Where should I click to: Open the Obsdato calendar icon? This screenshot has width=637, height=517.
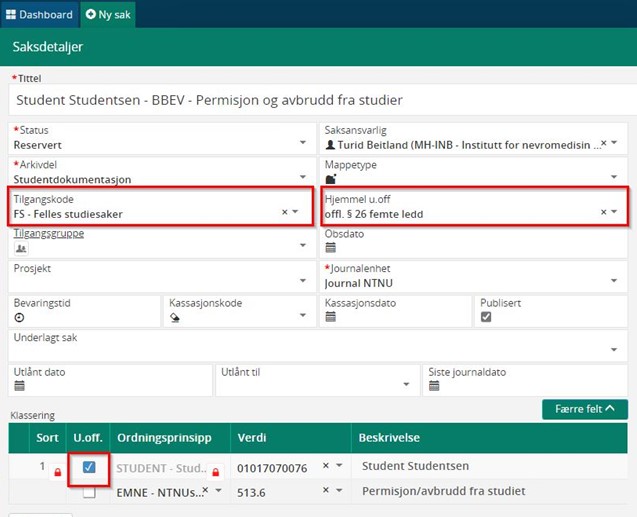coord(331,247)
